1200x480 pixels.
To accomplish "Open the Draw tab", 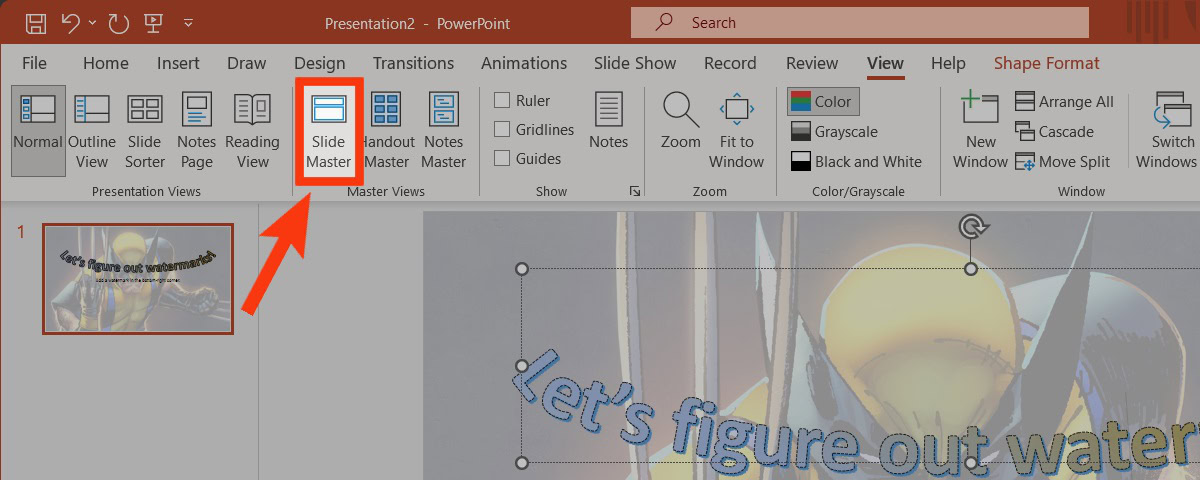I will [247, 63].
